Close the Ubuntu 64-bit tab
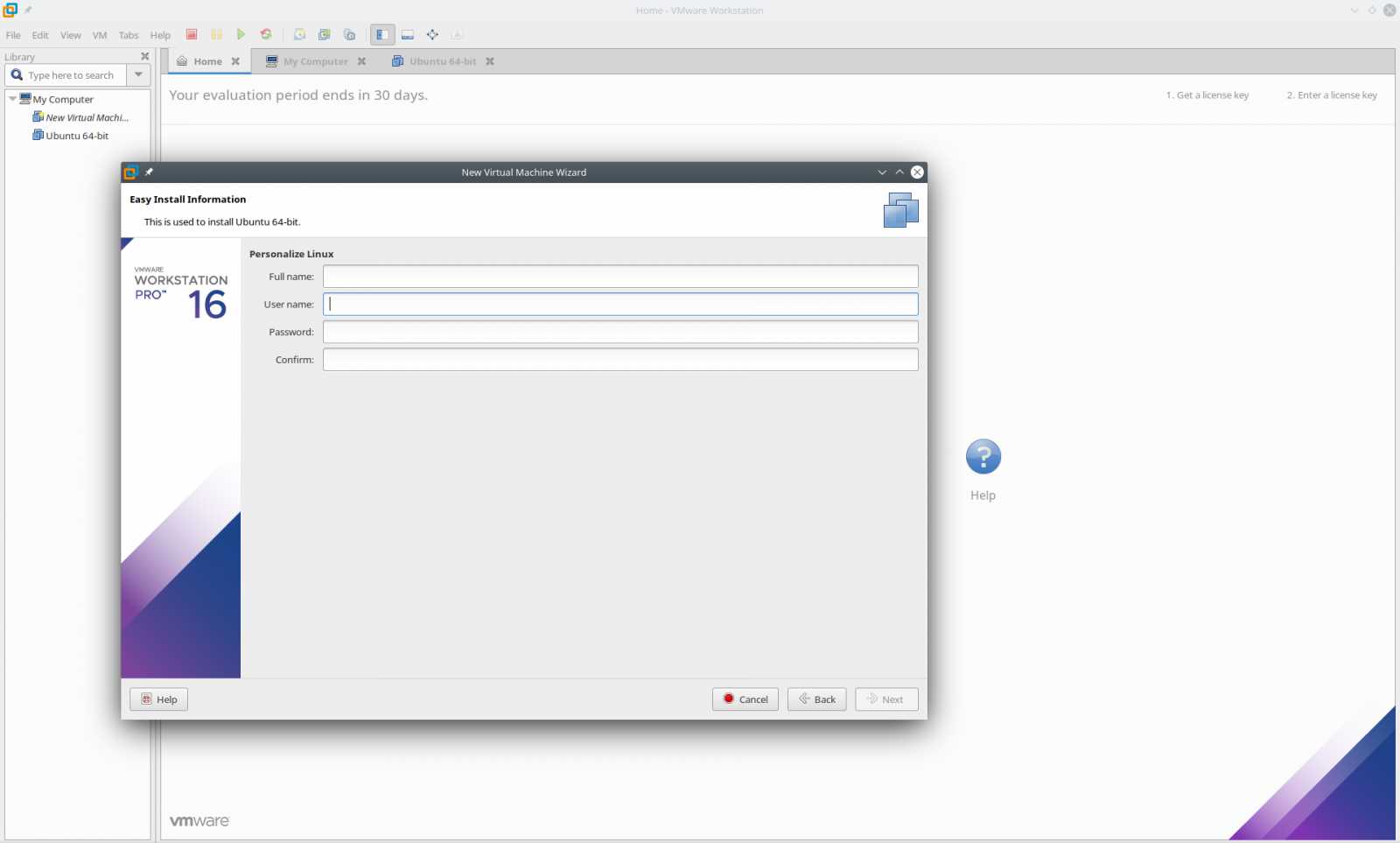This screenshot has height=843, width=1400. click(490, 61)
